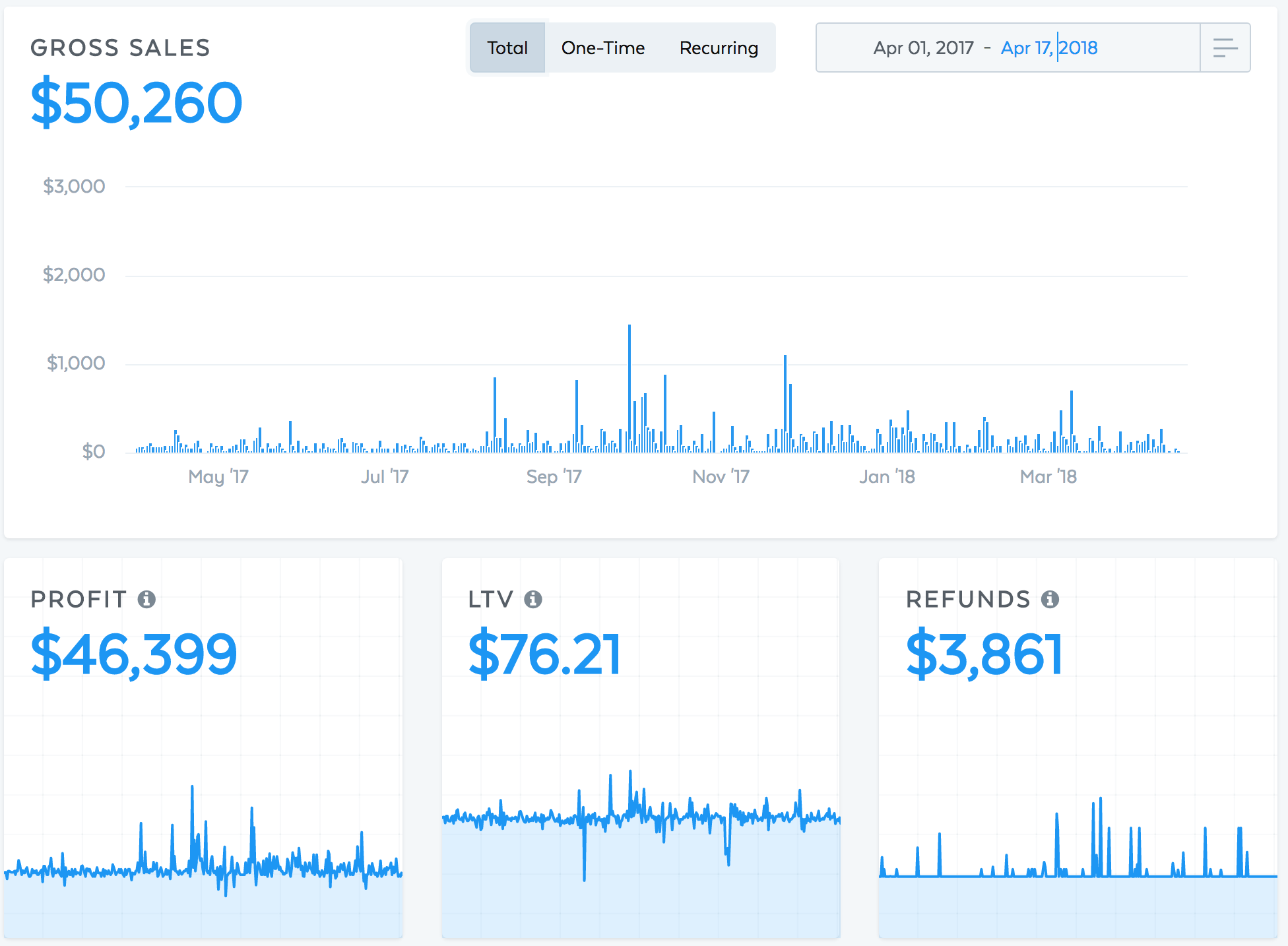The width and height of the screenshot is (1288, 946).
Task: Select the Gross Sales heading
Action: tap(120, 47)
